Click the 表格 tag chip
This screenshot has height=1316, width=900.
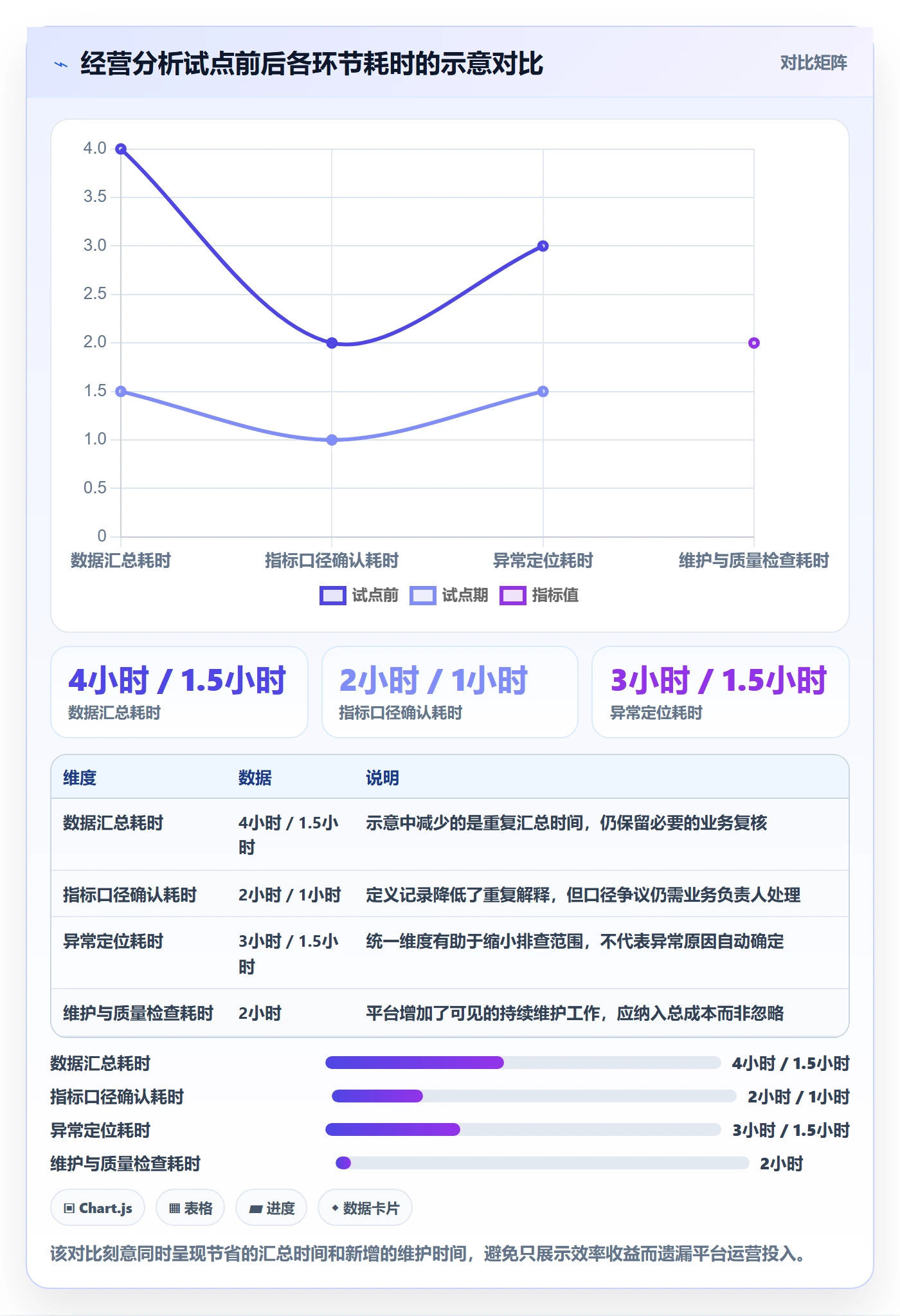tap(190, 1208)
